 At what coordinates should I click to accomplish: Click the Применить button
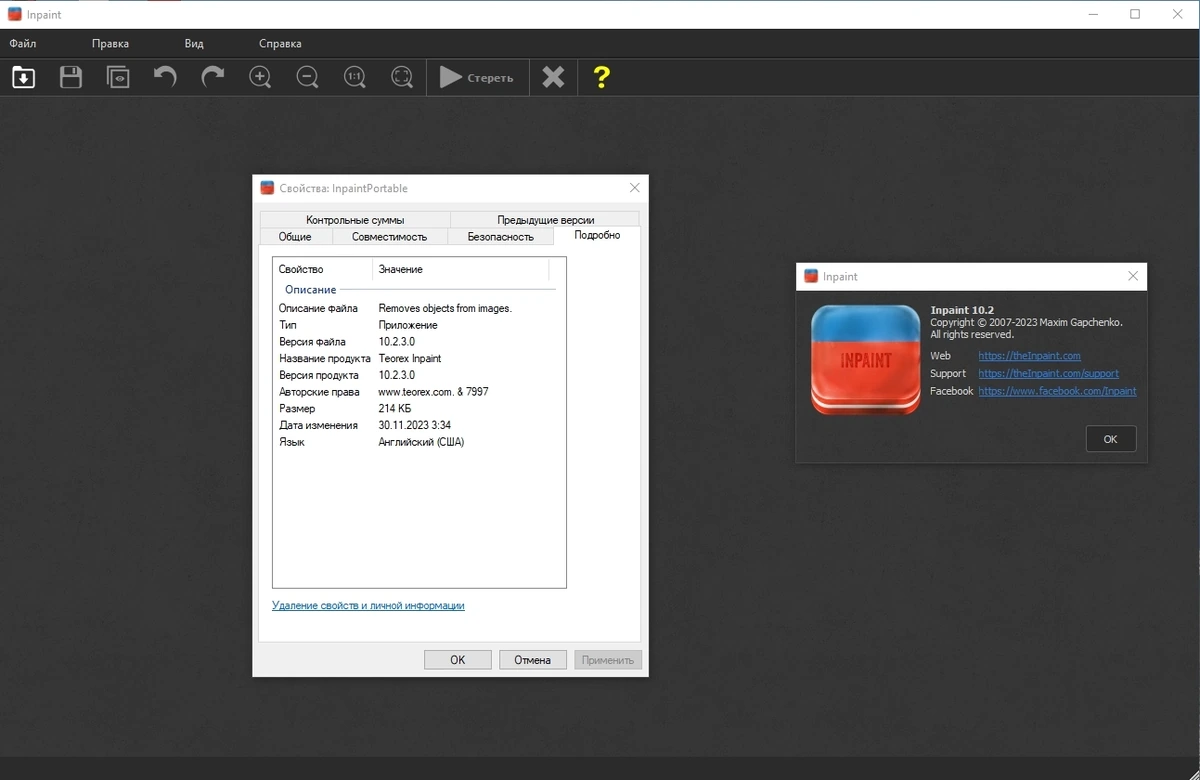click(608, 660)
